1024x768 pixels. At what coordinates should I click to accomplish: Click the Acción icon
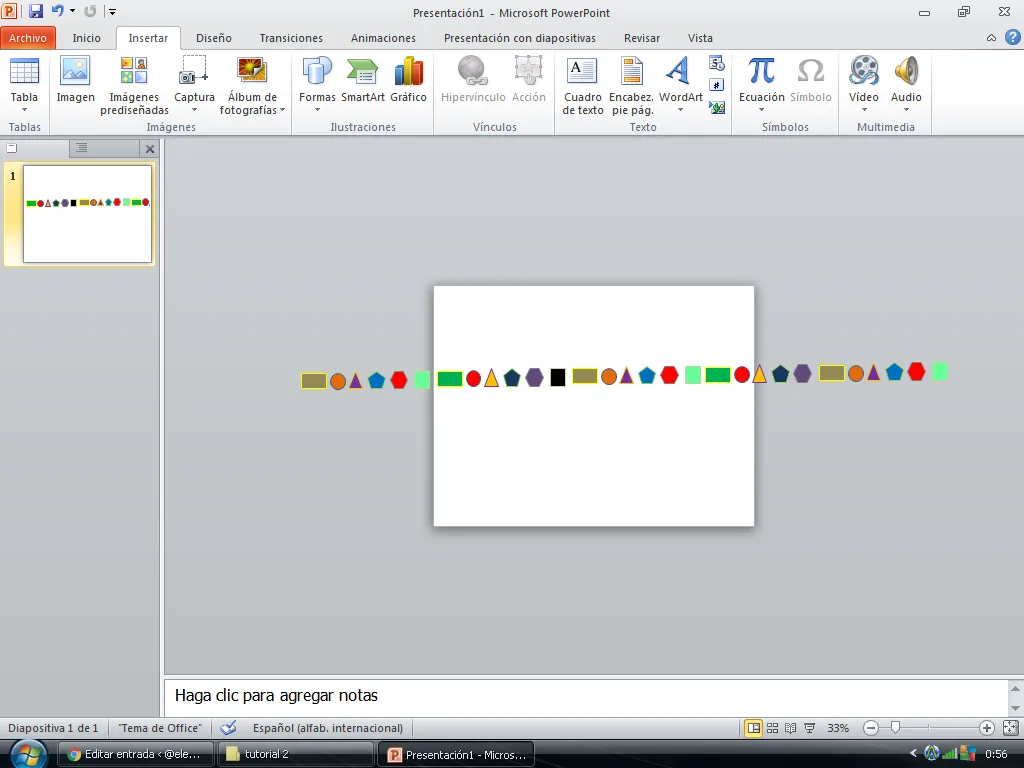click(528, 71)
